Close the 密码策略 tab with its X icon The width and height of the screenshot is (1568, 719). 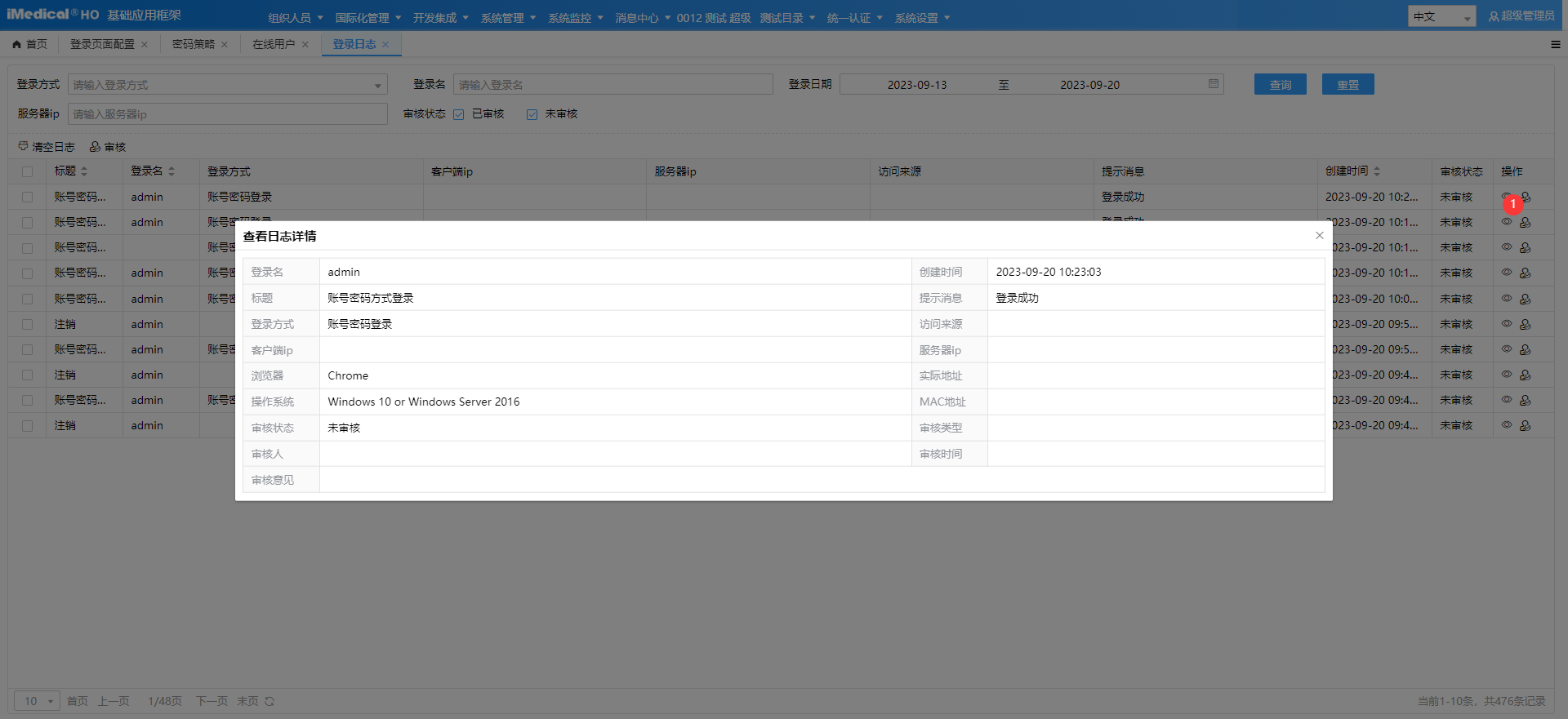point(225,45)
